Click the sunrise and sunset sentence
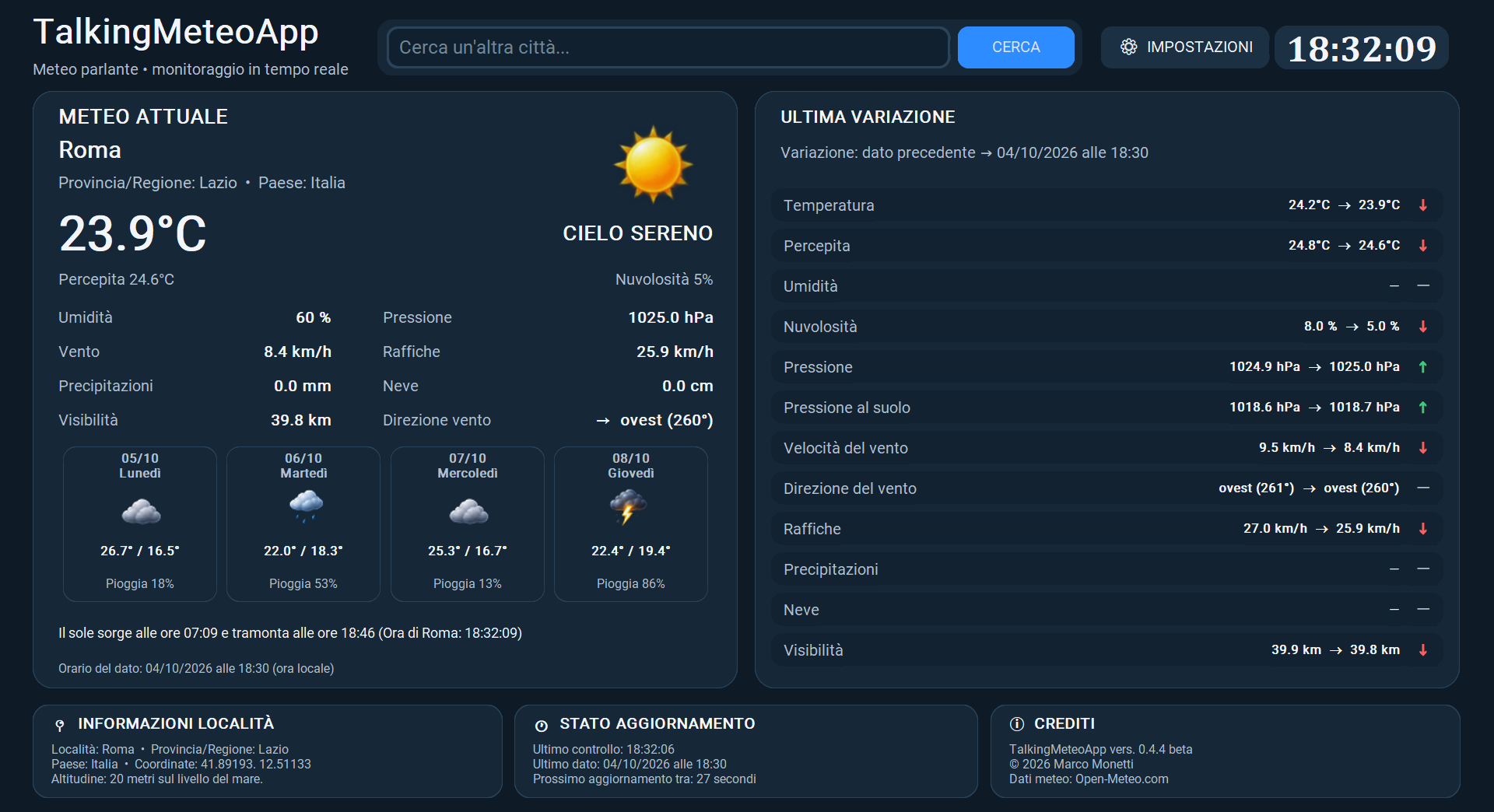This screenshot has height=812, width=1494. [x=290, y=633]
